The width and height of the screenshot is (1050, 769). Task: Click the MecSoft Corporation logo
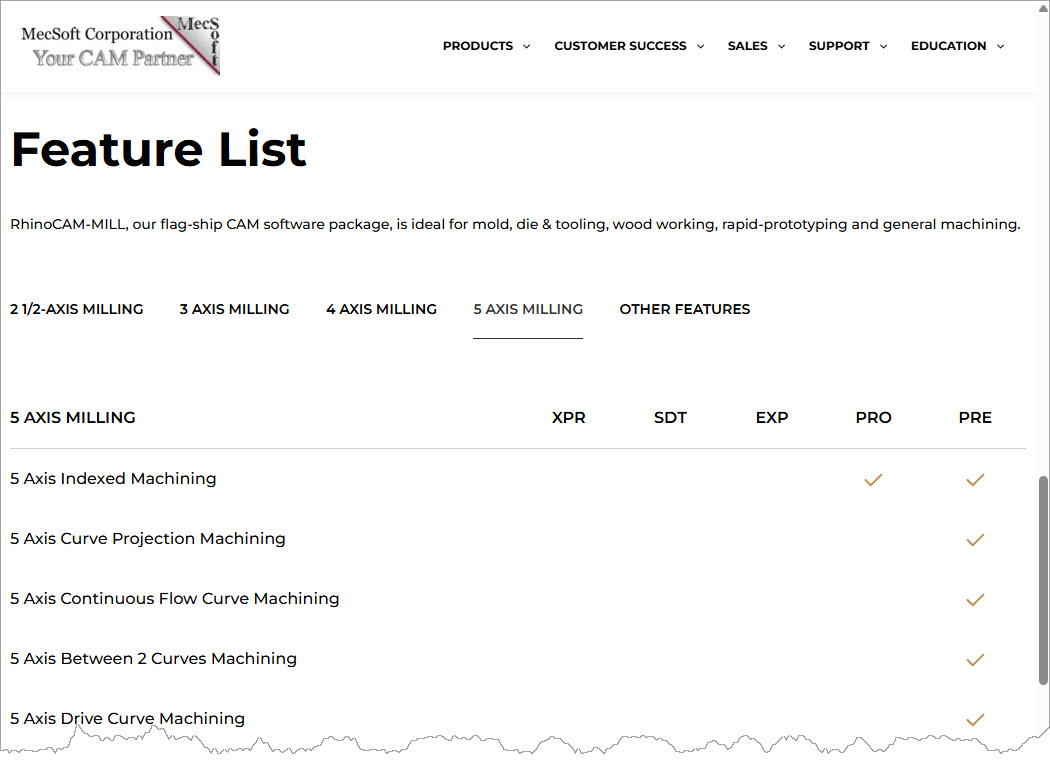coord(119,46)
